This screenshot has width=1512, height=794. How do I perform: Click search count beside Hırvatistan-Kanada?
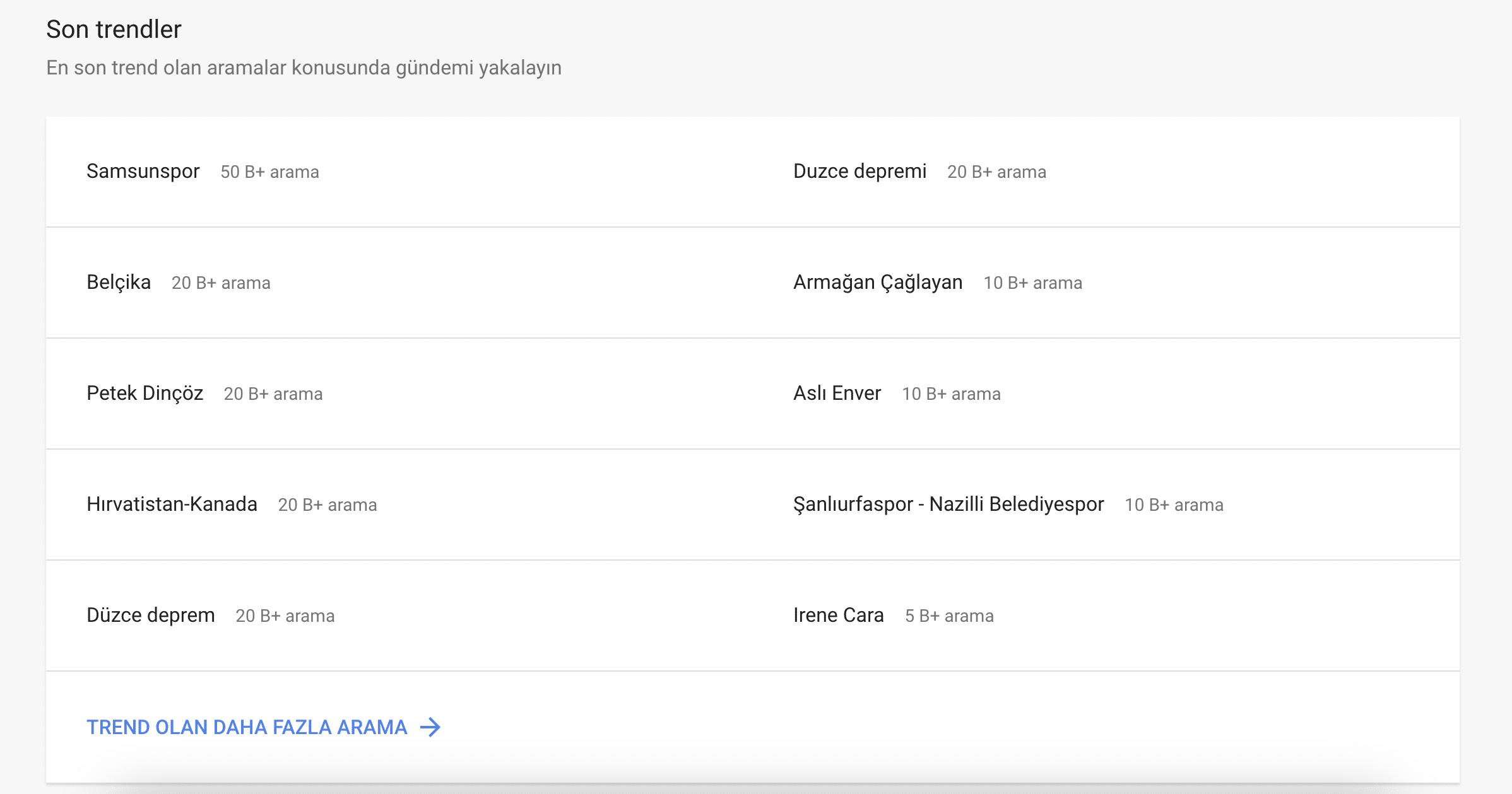pyautogui.click(x=328, y=505)
